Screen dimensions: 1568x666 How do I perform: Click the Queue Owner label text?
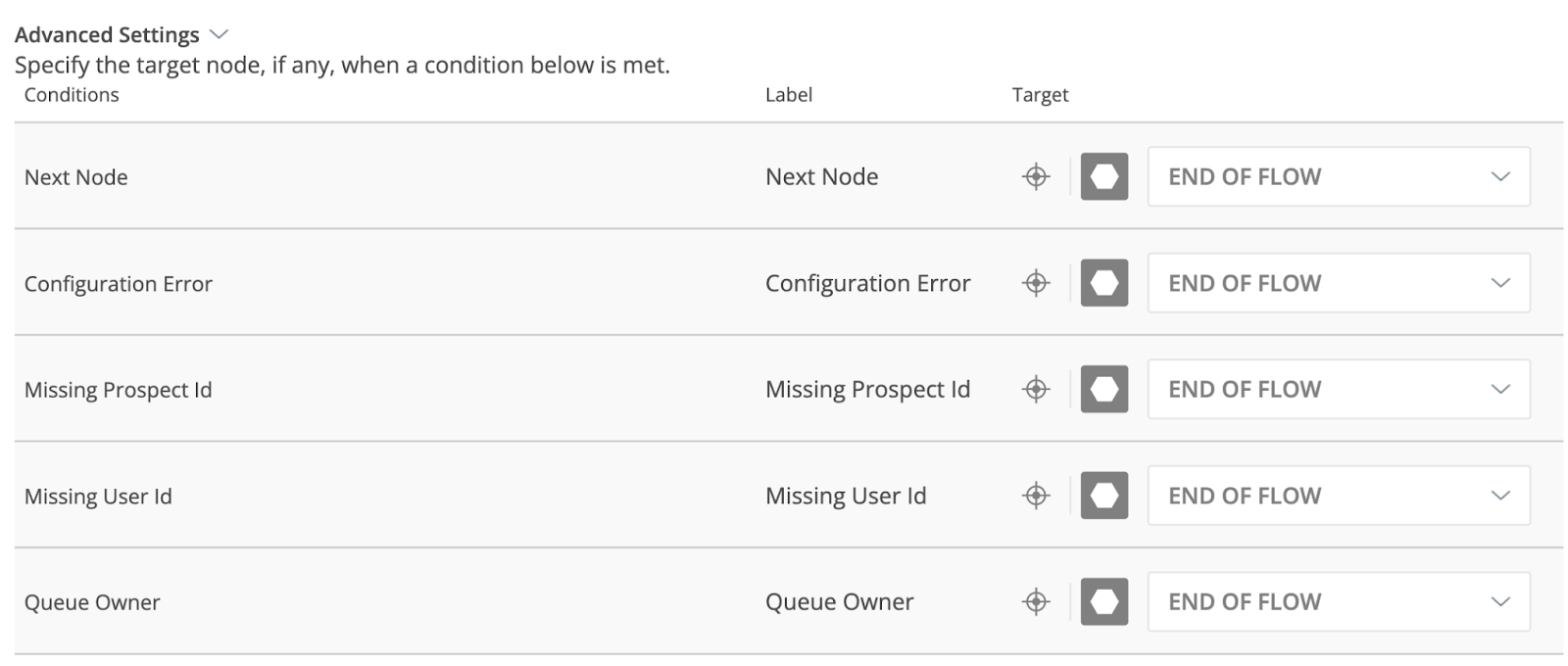(839, 601)
